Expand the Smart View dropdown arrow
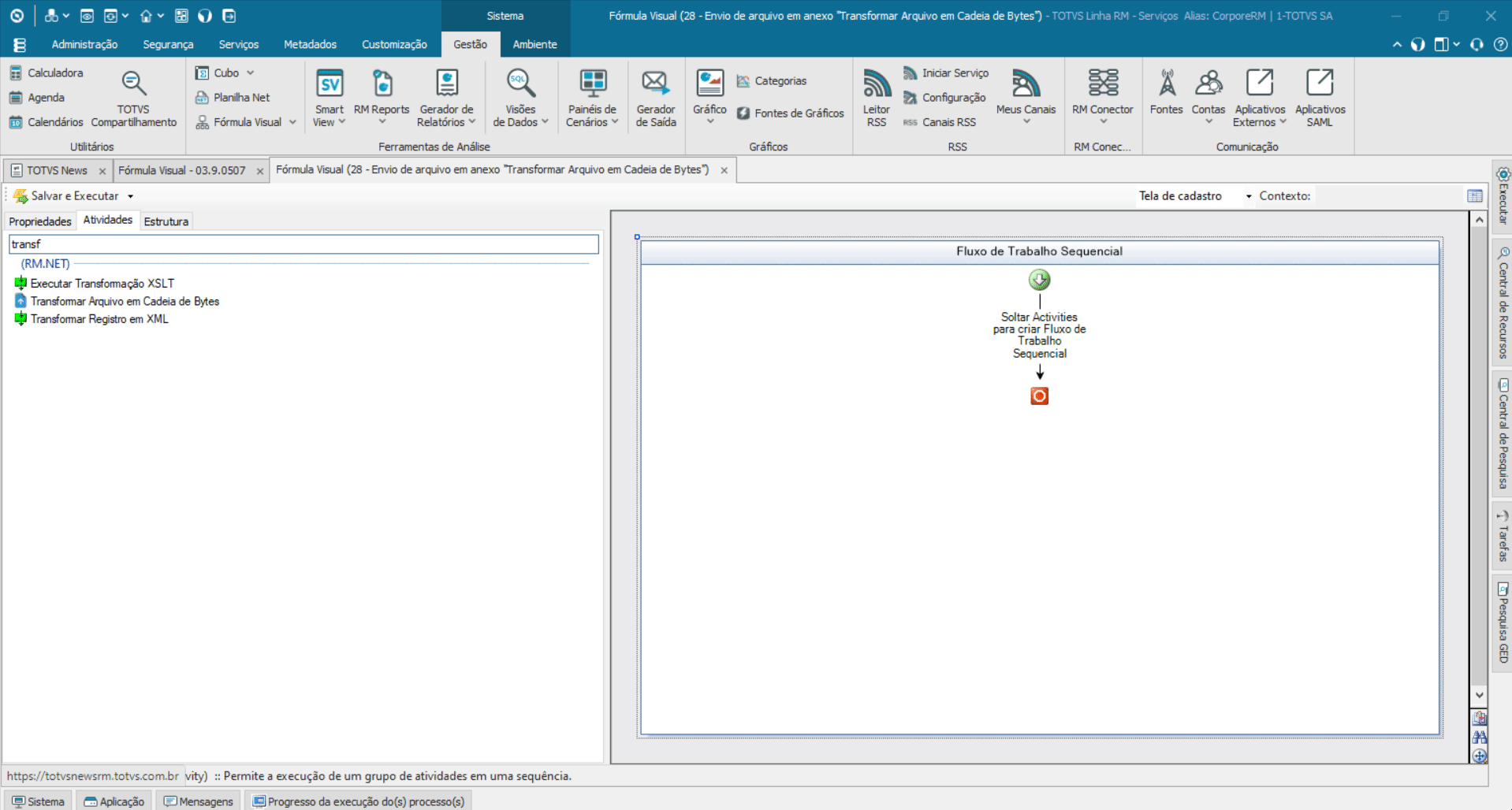This screenshot has width=1512, height=810. point(342,122)
